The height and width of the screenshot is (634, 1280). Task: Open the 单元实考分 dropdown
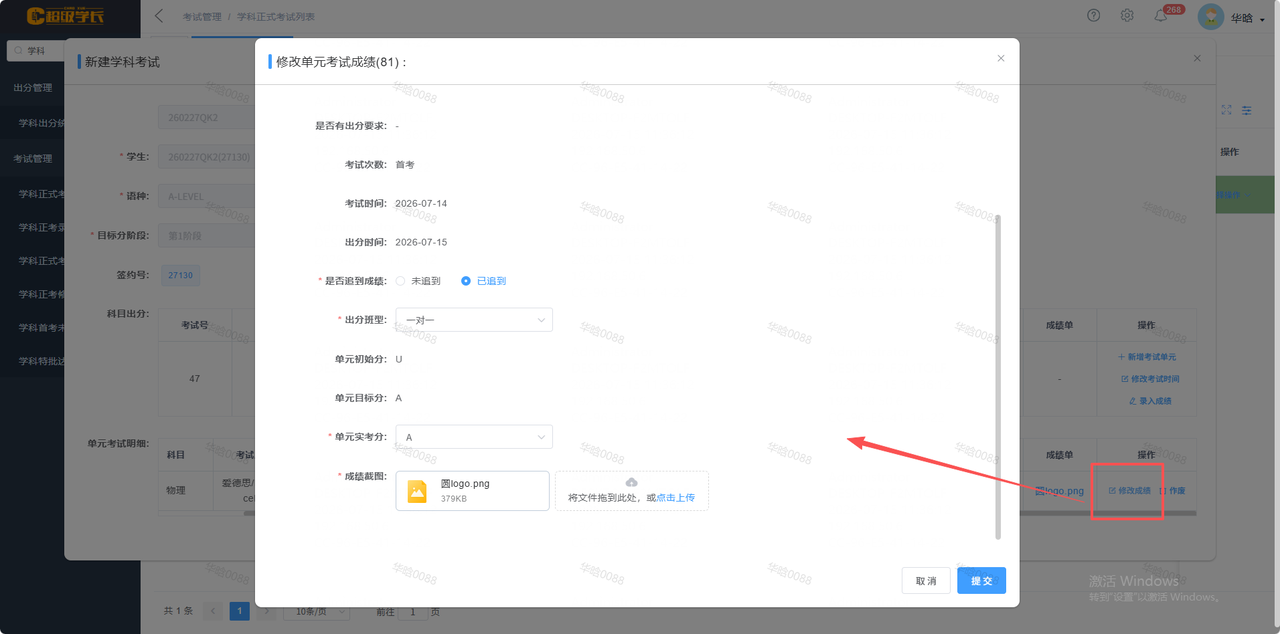(x=474, y=437)
